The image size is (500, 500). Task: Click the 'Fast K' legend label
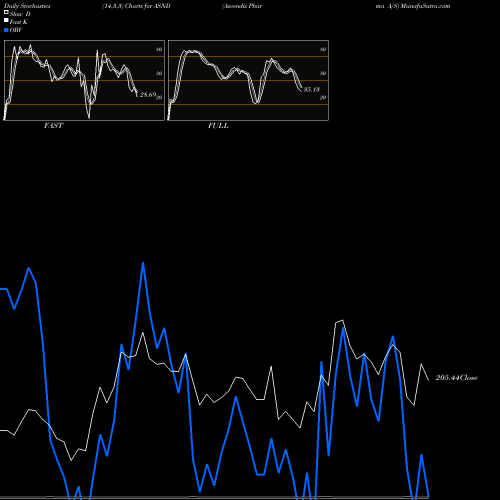point(18,22)
